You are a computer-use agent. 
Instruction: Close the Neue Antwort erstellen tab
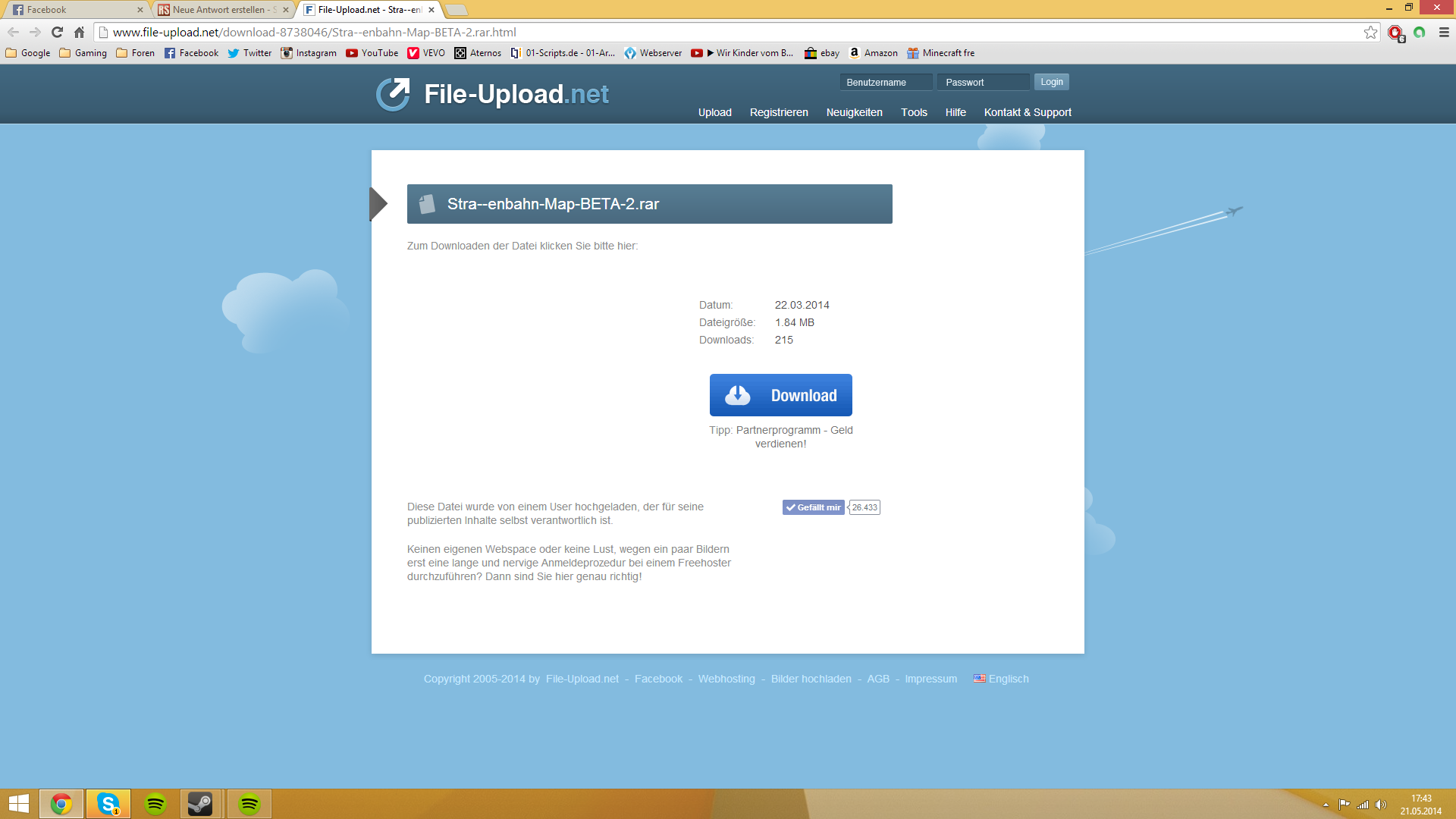pos(286,10)
